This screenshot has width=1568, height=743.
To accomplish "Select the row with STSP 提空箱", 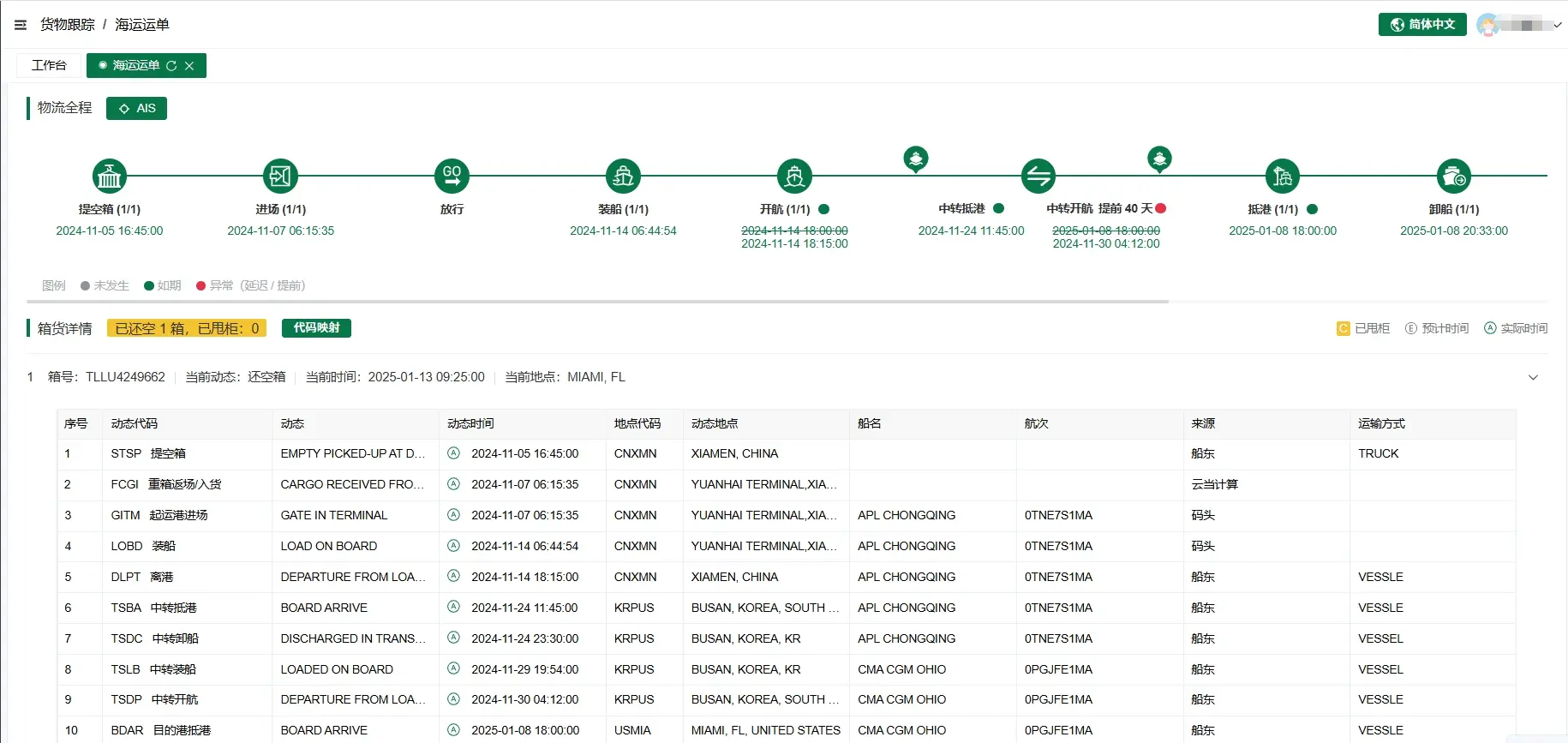I will coord(786,453).
